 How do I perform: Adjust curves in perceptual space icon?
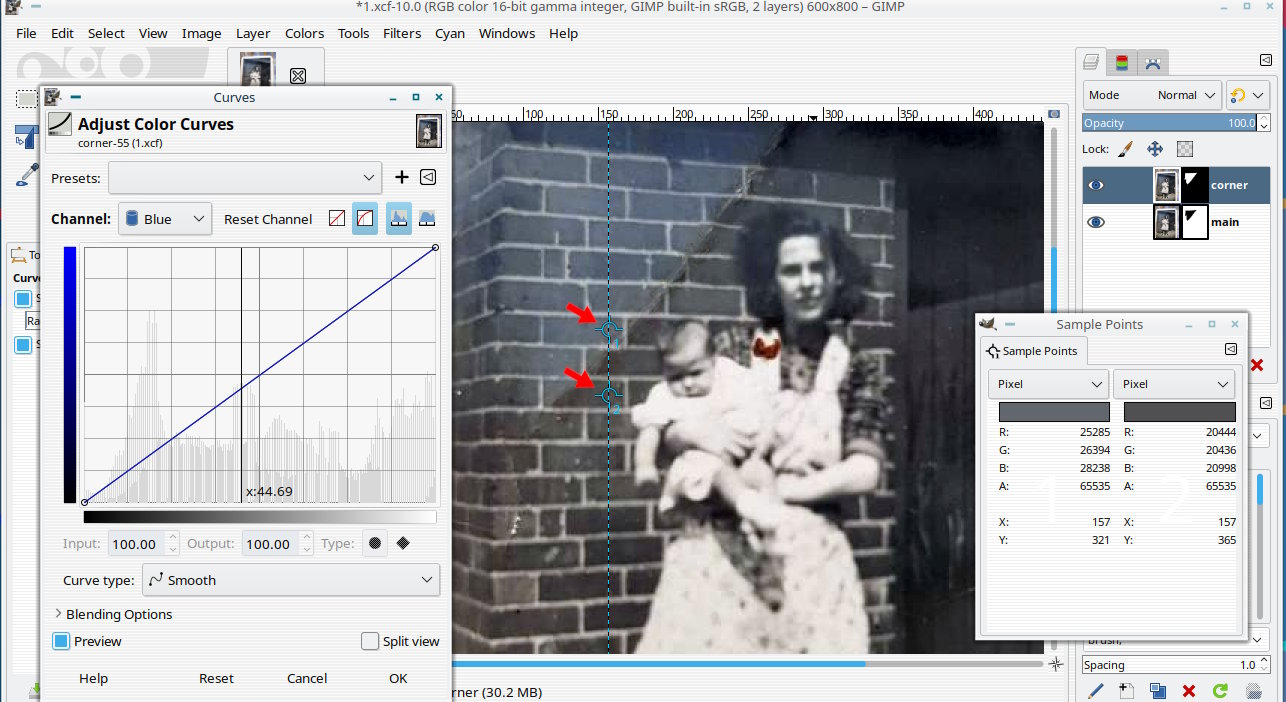point(365,219)
